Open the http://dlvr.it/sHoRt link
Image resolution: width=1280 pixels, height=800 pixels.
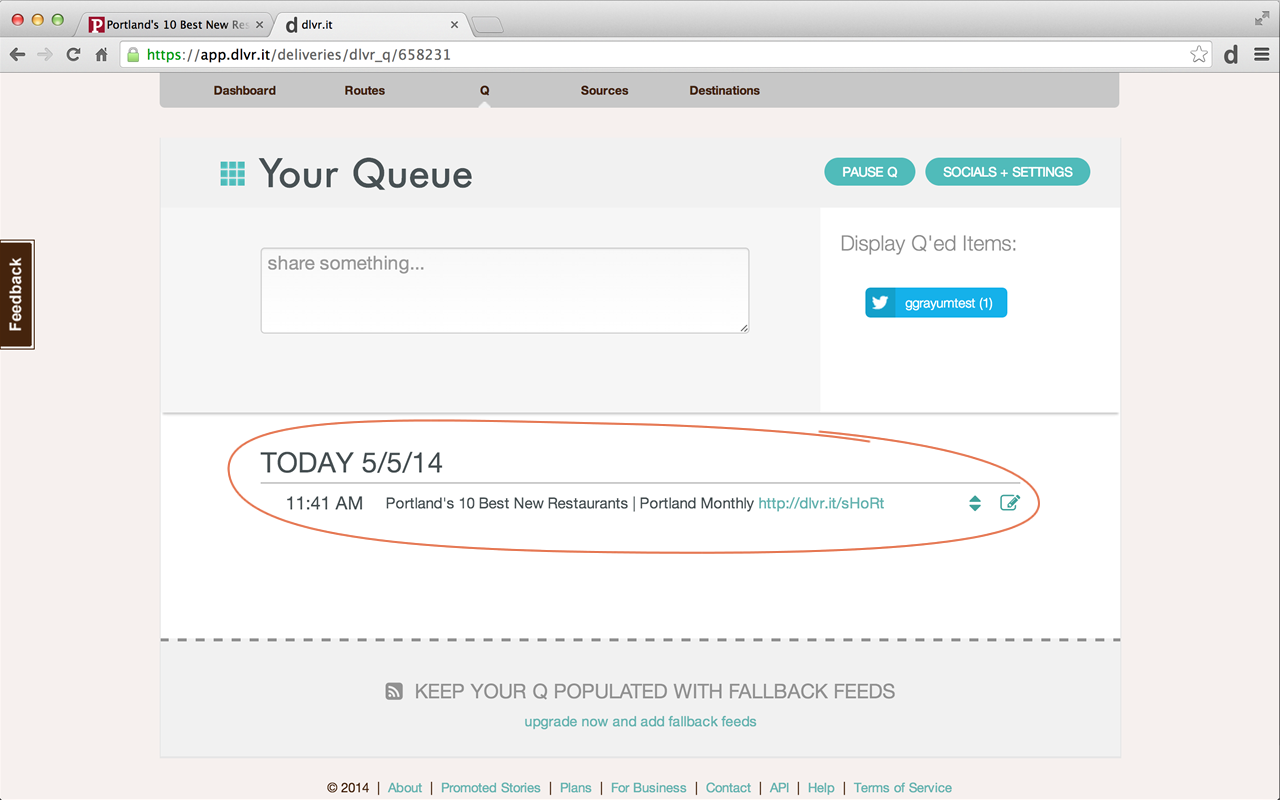[x=821, y=503]
